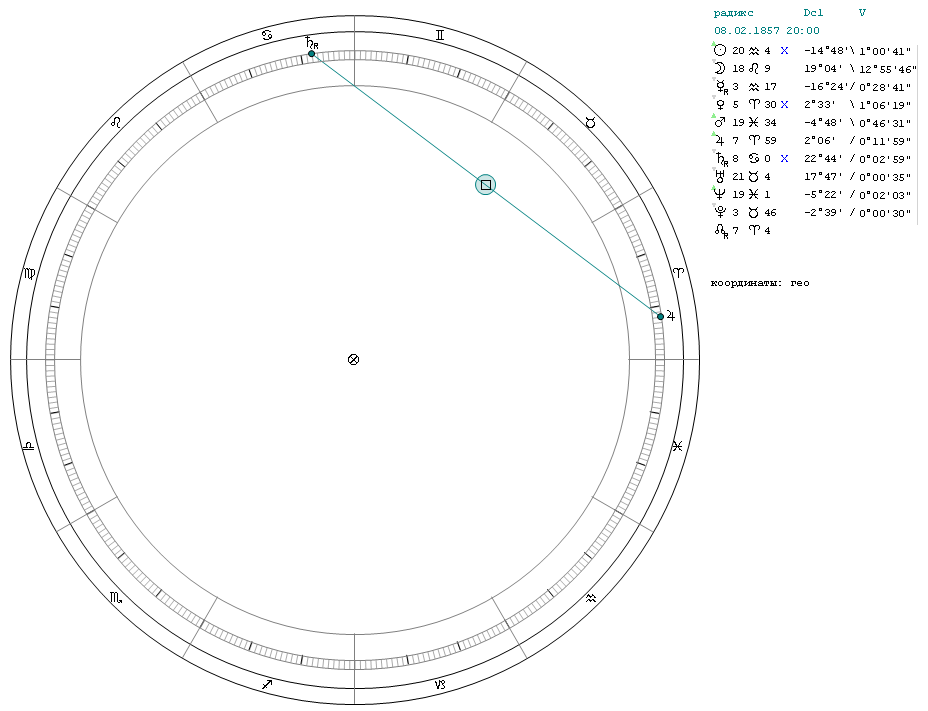Click the Cancer zodiac sign on outer ring
This screenshot has width=928, height=711.
[267, 35]
